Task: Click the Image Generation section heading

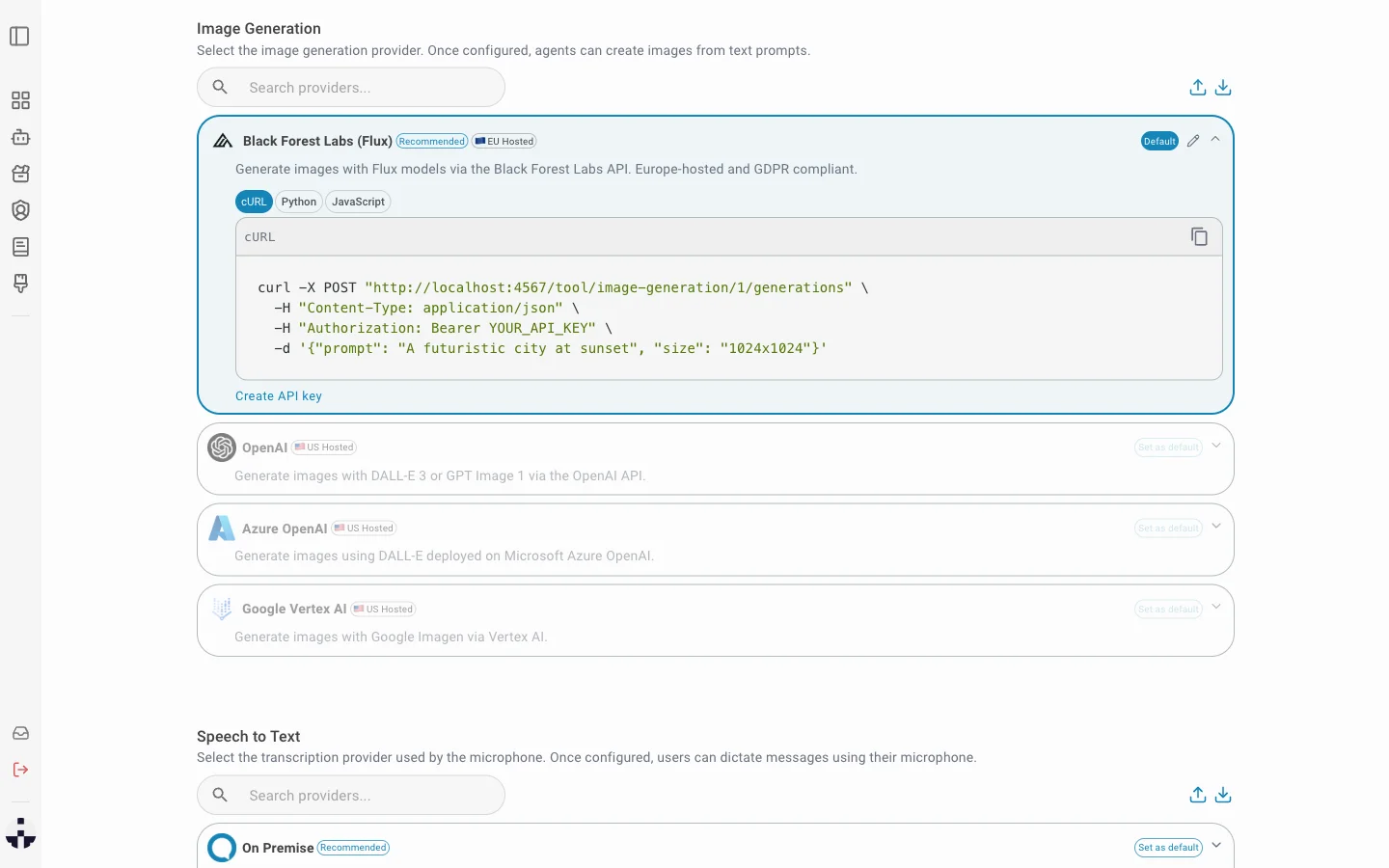Action: click(x=259, y=29)
